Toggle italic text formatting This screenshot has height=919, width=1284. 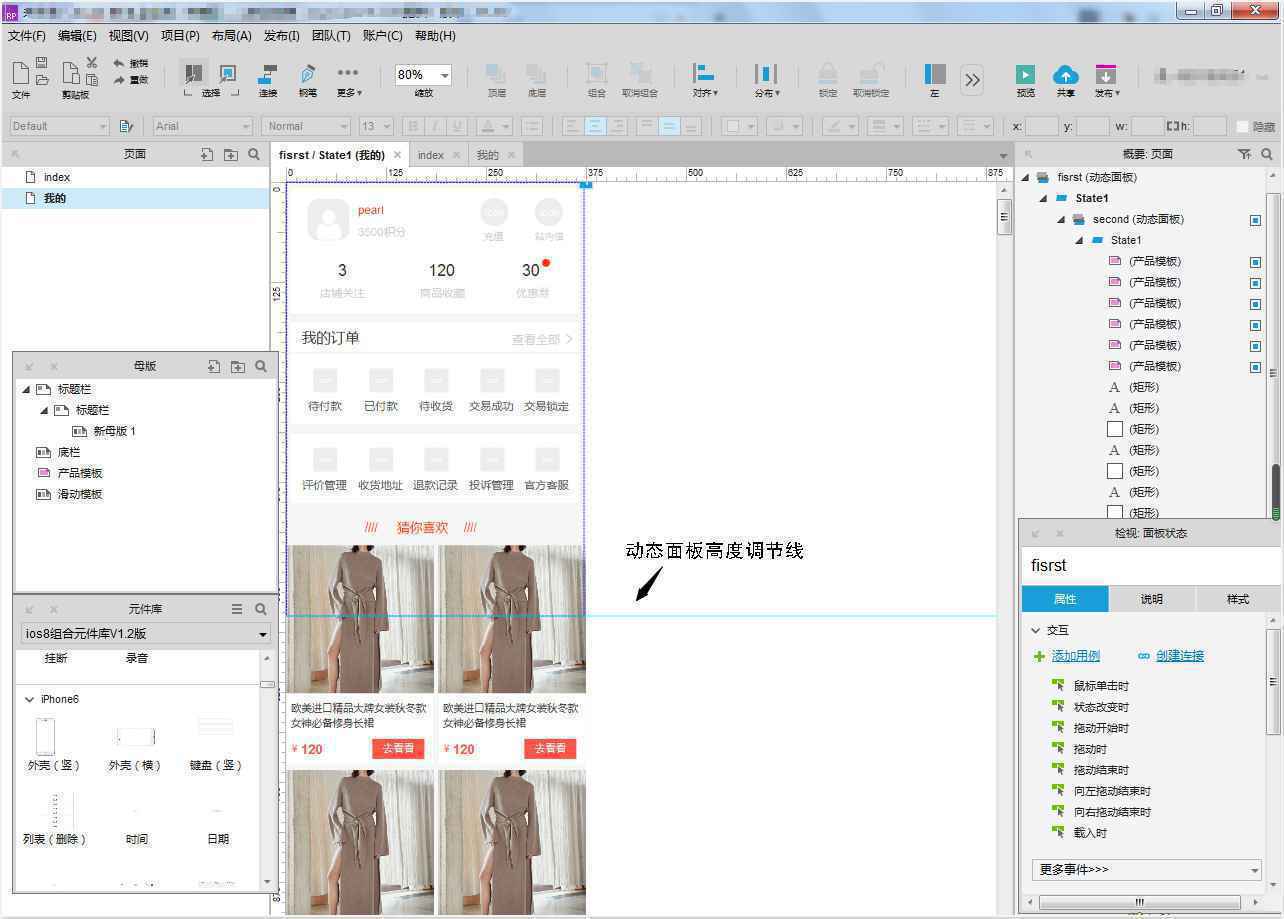coord(435,126)
